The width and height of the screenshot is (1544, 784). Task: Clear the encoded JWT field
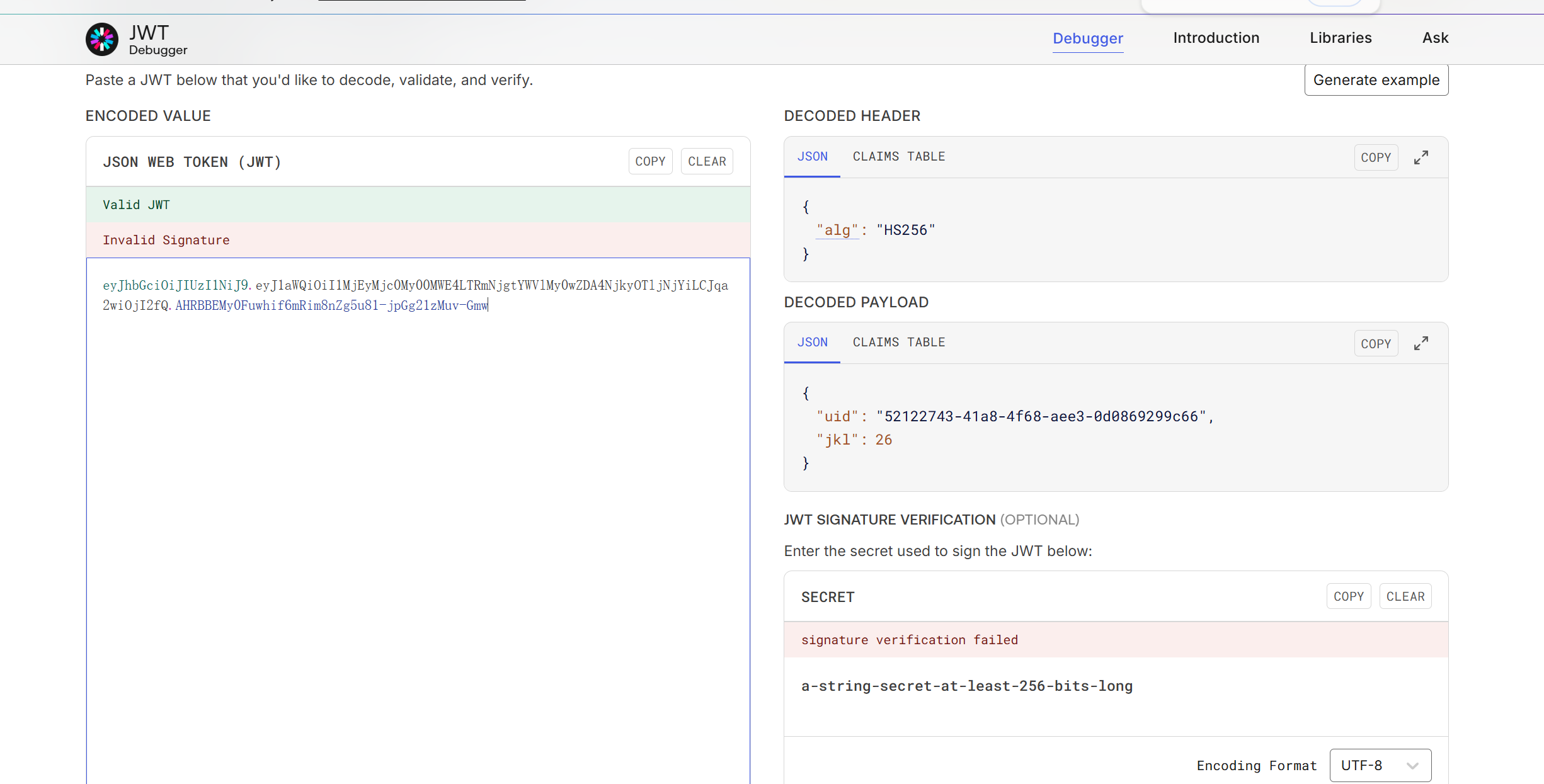706,161
